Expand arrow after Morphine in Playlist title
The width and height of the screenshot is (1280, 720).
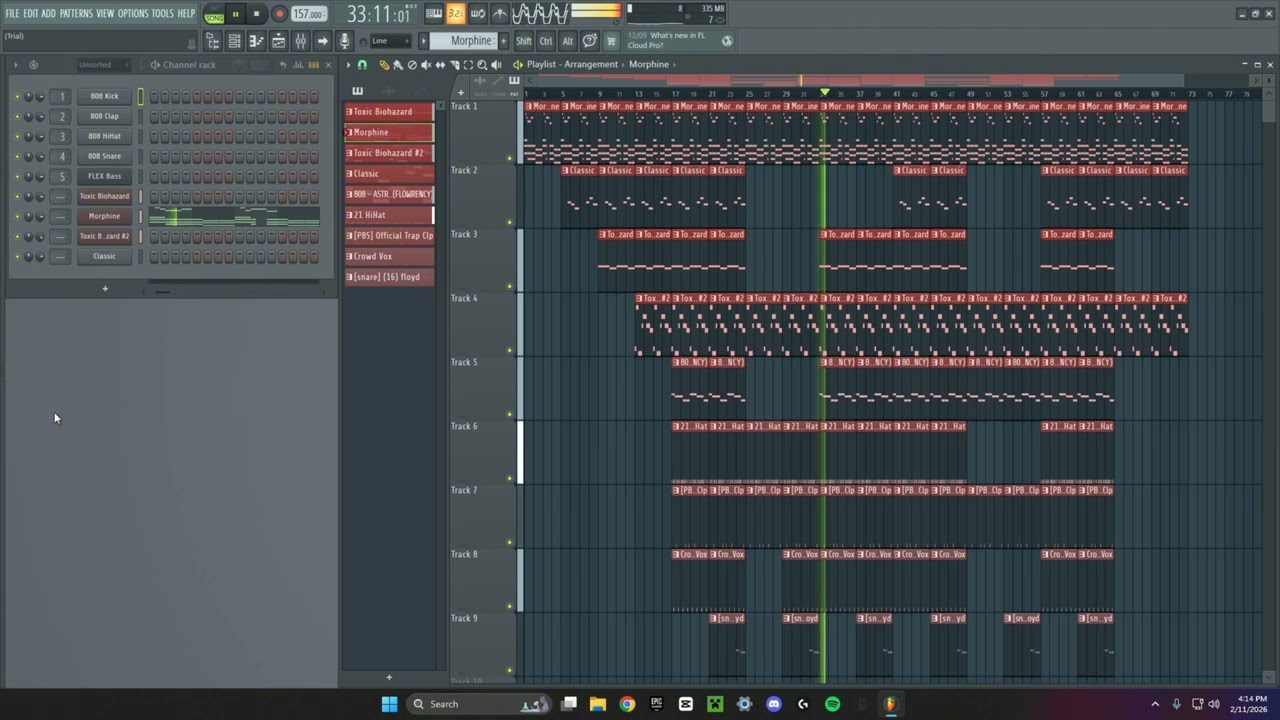point(674,64)
